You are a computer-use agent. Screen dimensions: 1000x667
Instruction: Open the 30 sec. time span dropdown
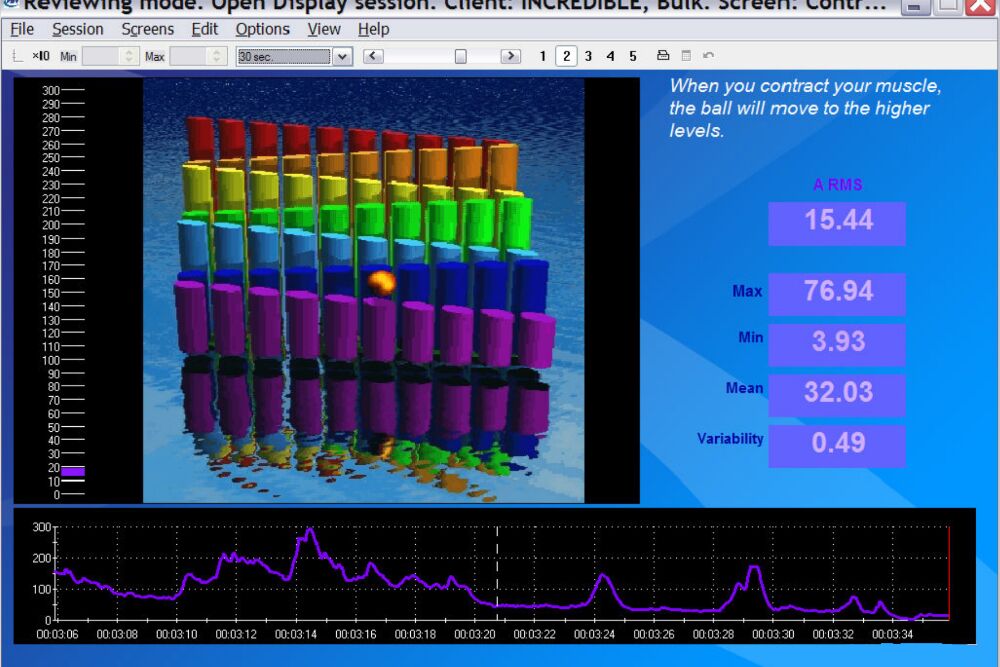pyautogui.click(x=343, y=56)
